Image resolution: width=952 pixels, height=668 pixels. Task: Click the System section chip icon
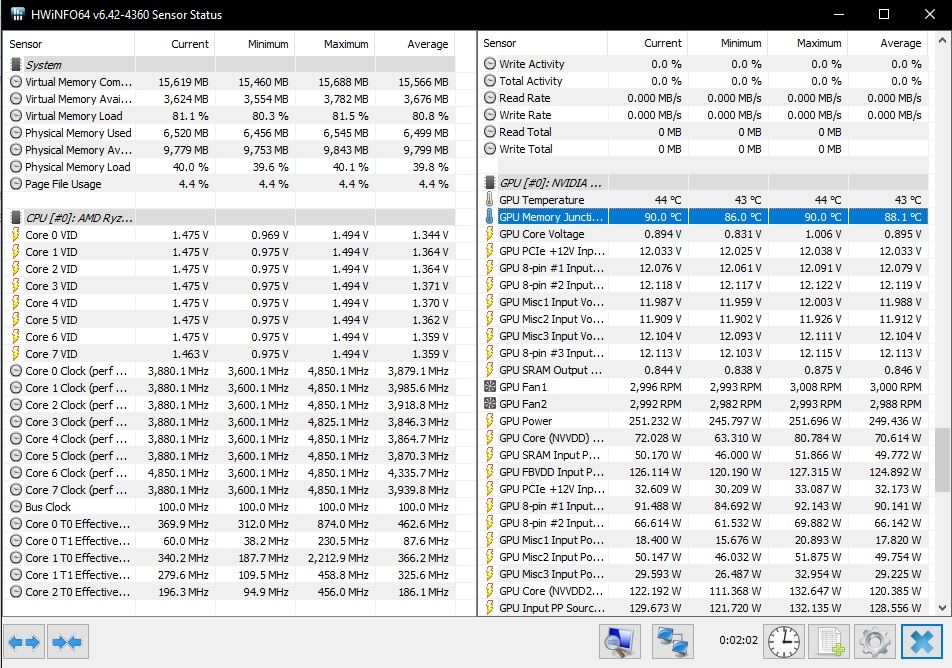click(x=16, y=64)
